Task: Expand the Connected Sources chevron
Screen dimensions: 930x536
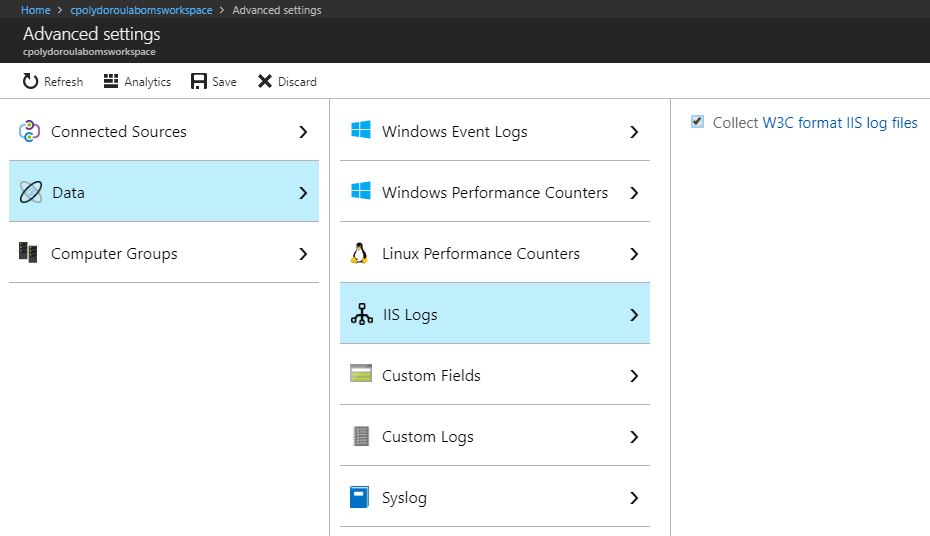Action: point(303,132)
